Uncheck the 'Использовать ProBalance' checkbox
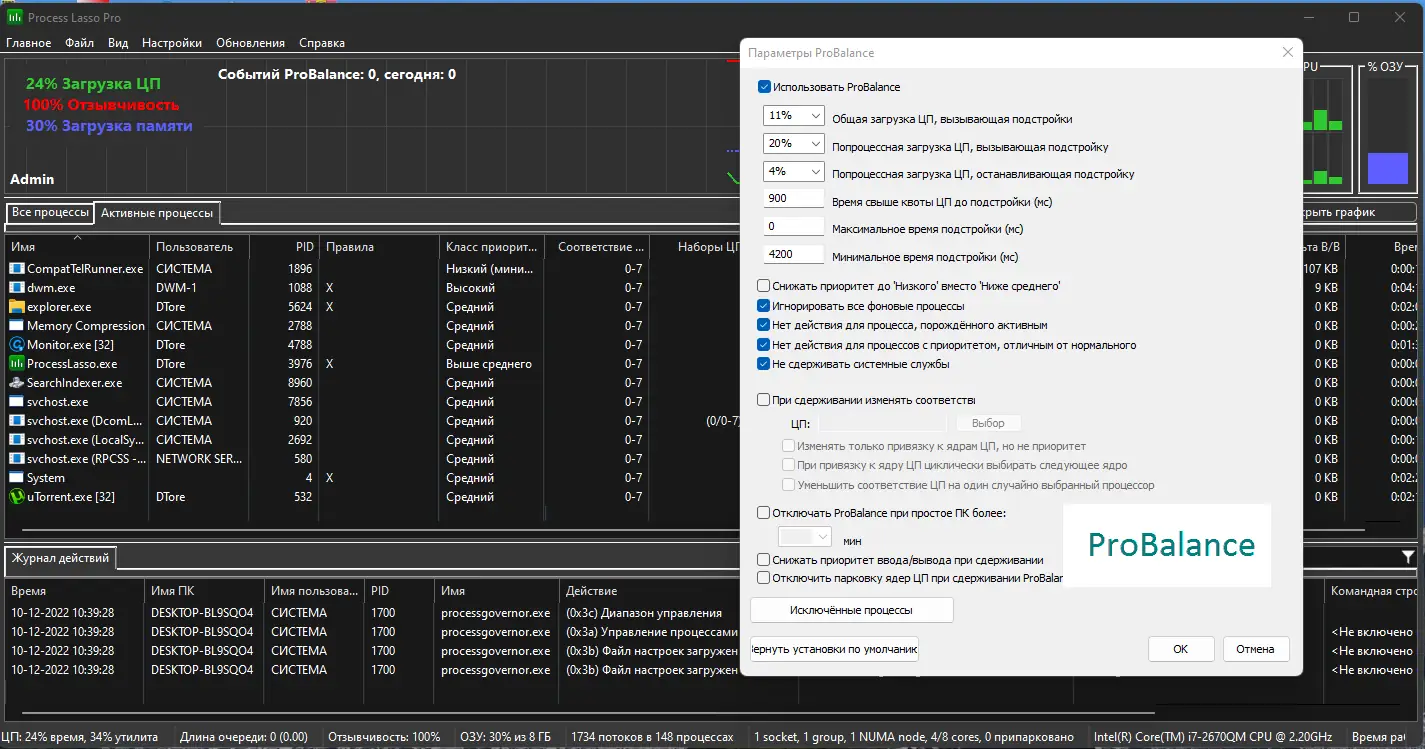 coord(765,87)
